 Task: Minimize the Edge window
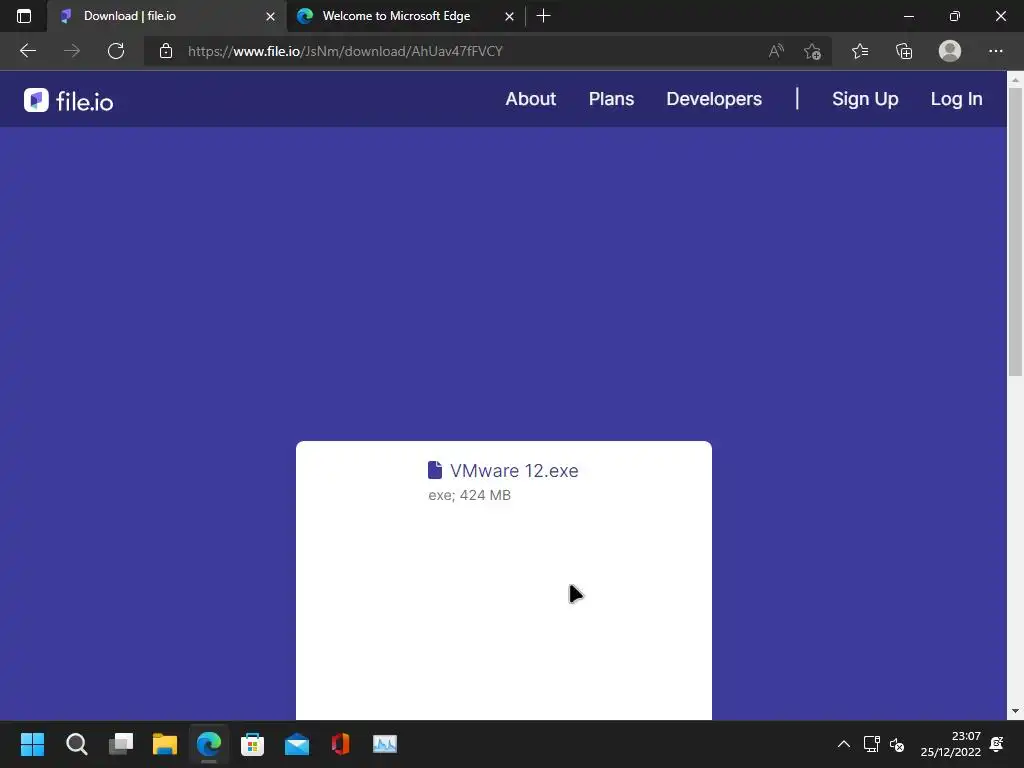click(908, 16)
